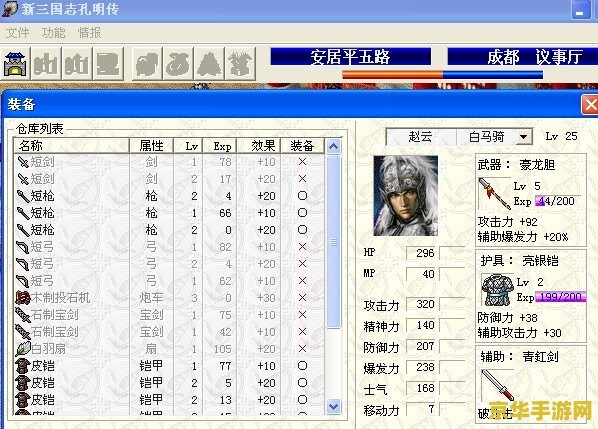The width and height of the screenshot is (598, 429).
Task: Click the 成都 议事厅 location banner
Action: click(522, 57)
